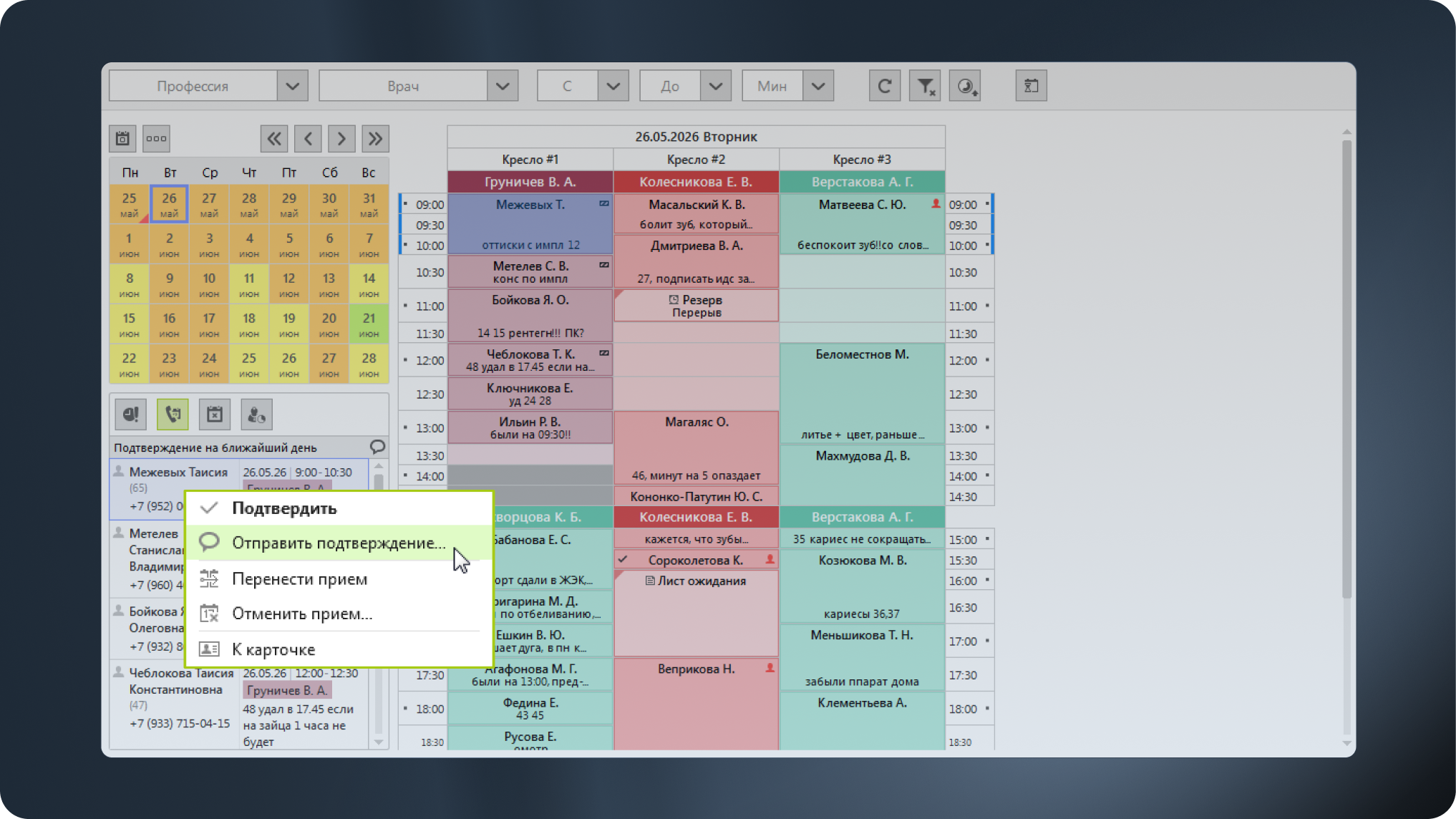Toggle today calendar view button
Screen dimensions: 1456x819
[122, 138]
